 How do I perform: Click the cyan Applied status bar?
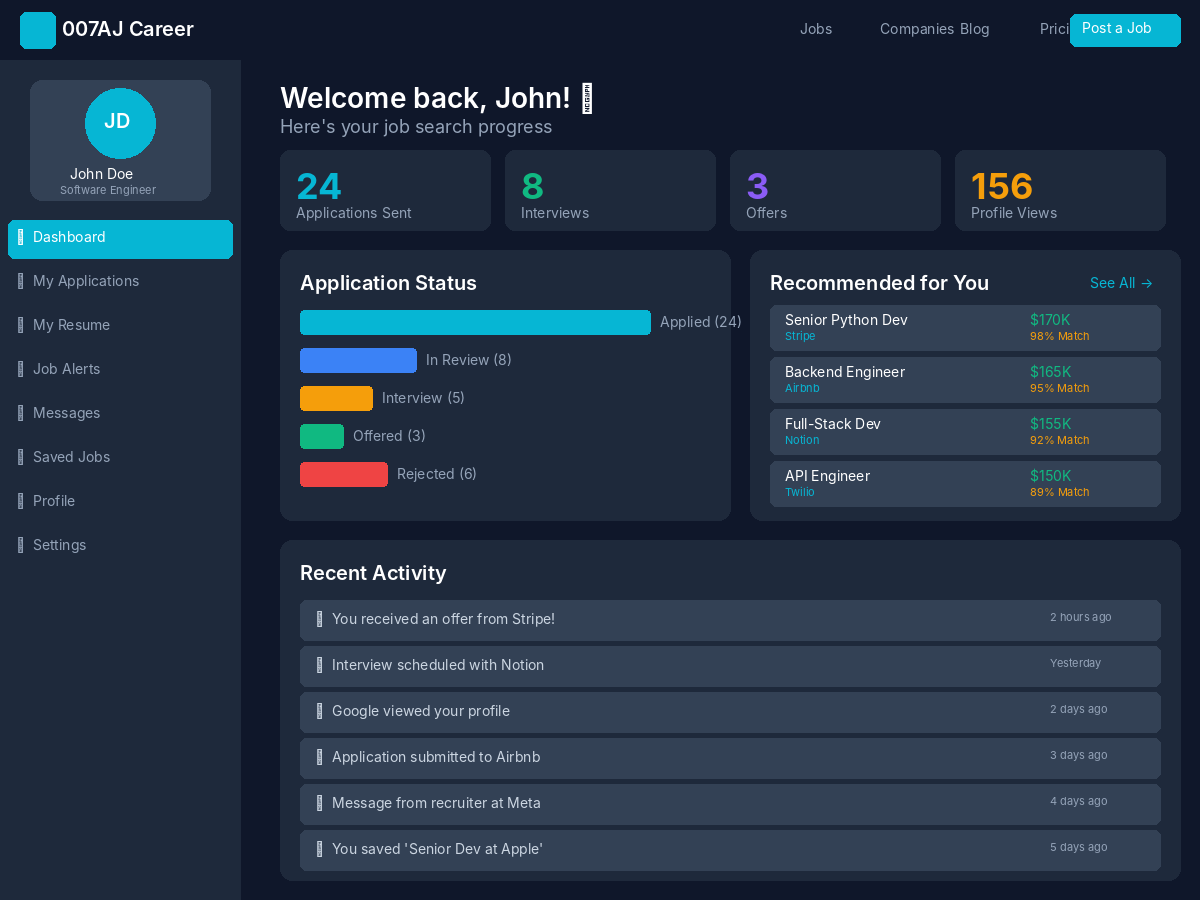(475, 322)
